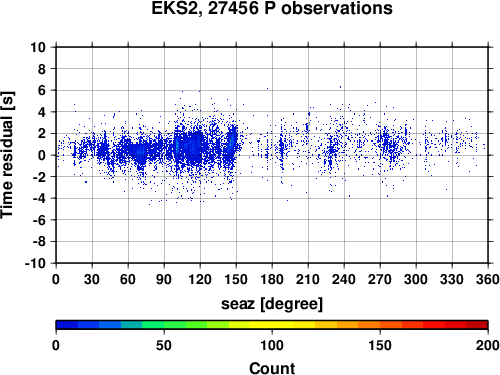The image size is (500, 375).
Task: Click the dark red end of colorbar
Action: pos(477,325)
